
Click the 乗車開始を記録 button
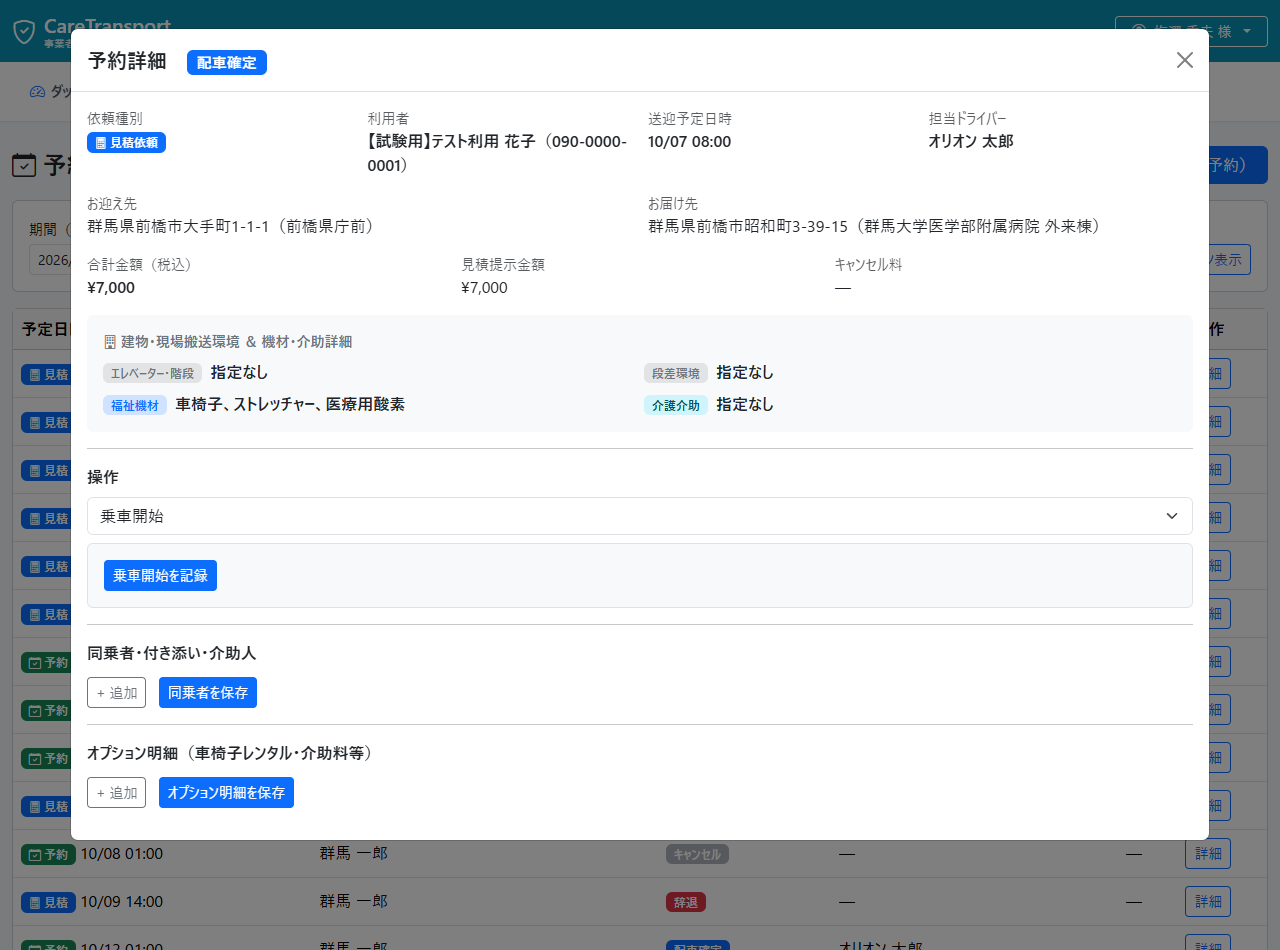(x=160, y=576)
